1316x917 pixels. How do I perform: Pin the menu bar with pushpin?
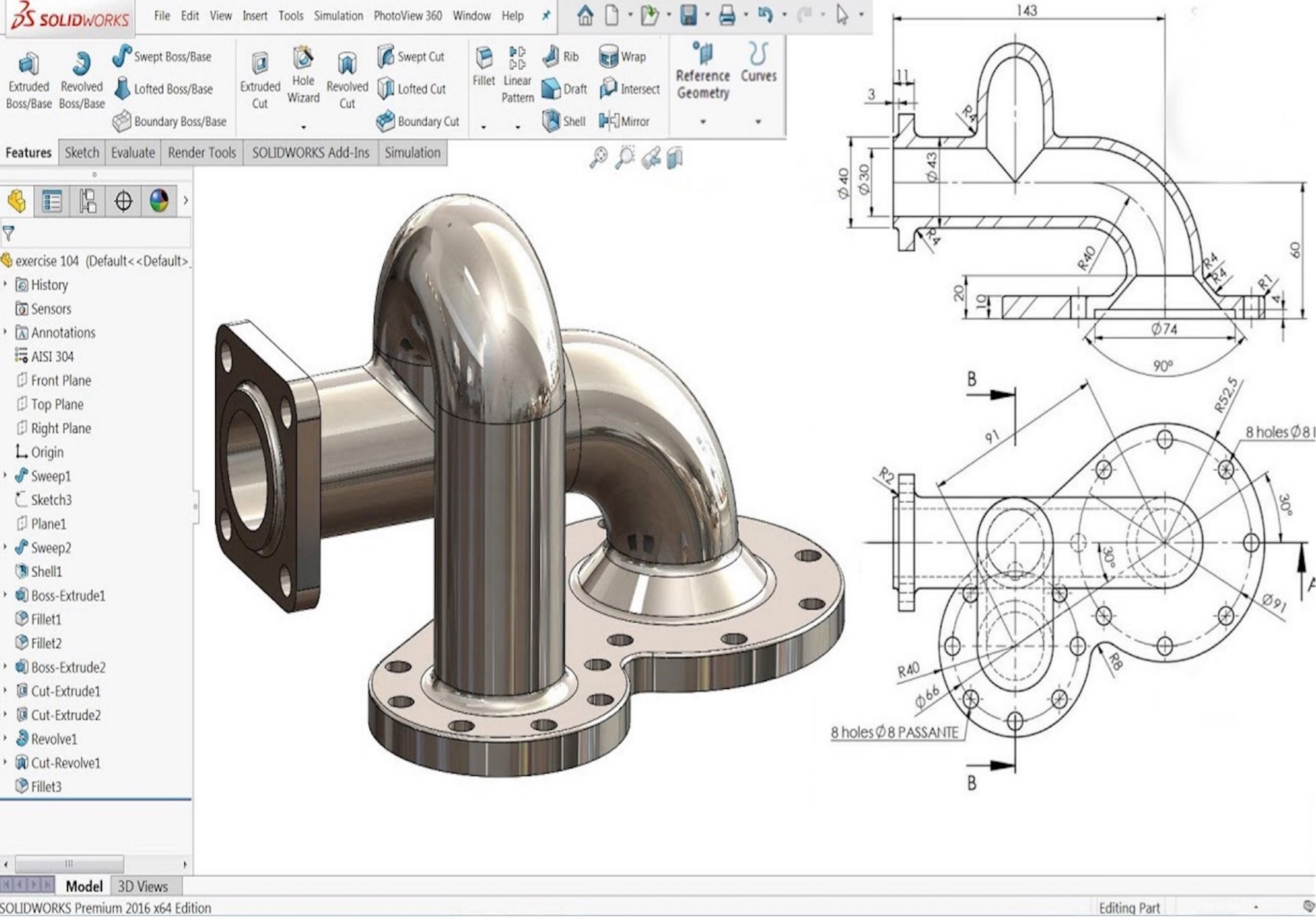tap(546, 16)
